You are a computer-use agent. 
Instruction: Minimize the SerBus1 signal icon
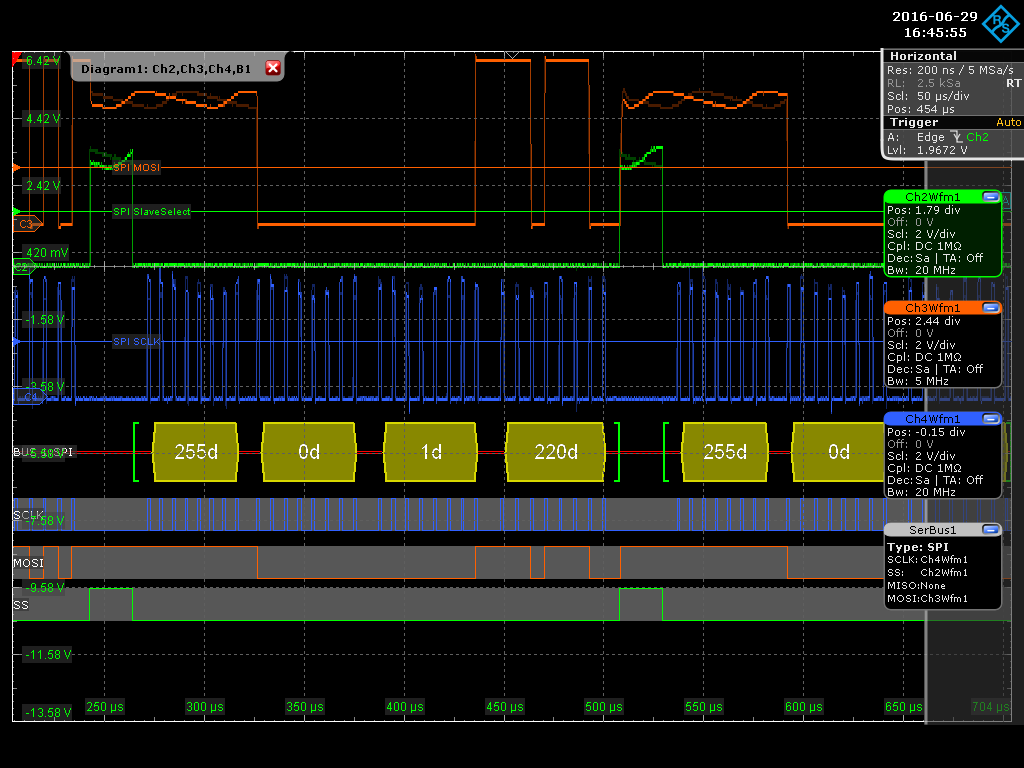click(990, 530)
